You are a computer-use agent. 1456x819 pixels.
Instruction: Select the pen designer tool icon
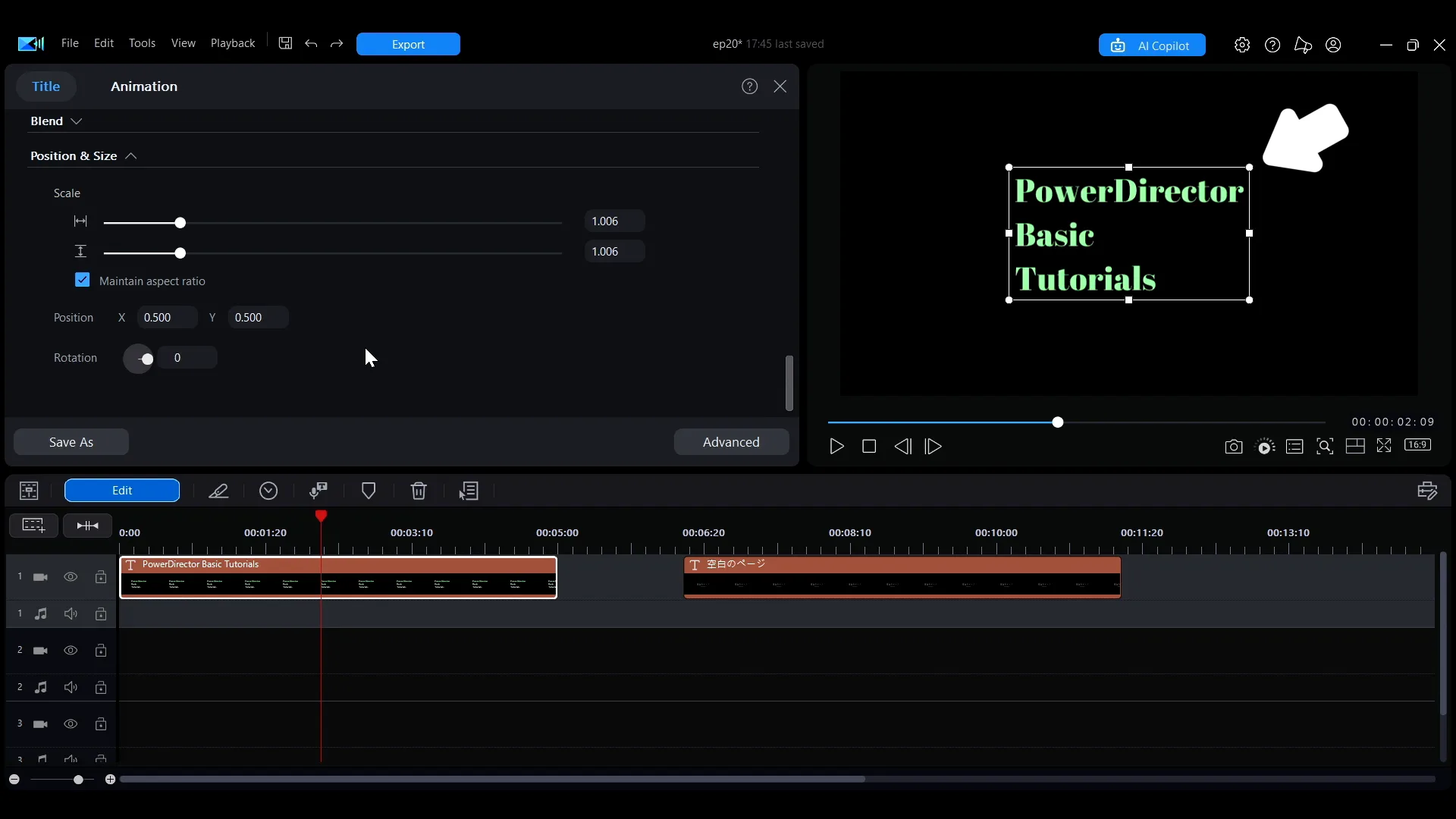pyautogui.click(x=218, y=491)
